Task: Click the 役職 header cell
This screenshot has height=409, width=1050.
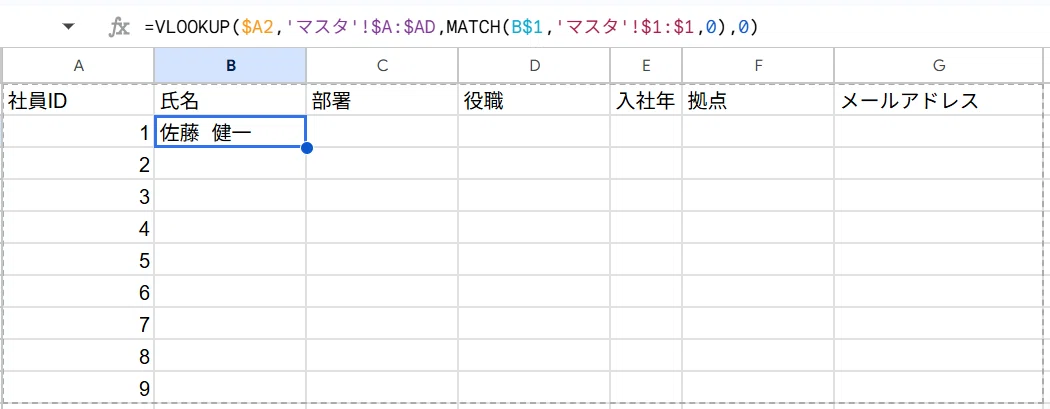Action: [534, 100]
